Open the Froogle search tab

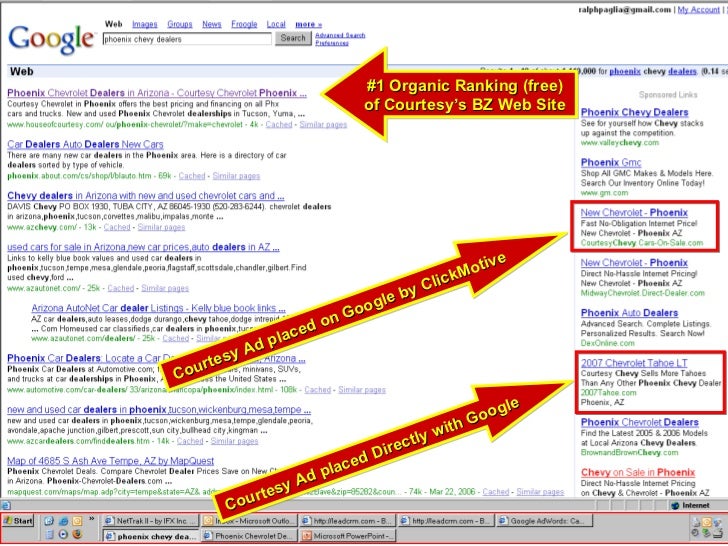click(244, 24)
